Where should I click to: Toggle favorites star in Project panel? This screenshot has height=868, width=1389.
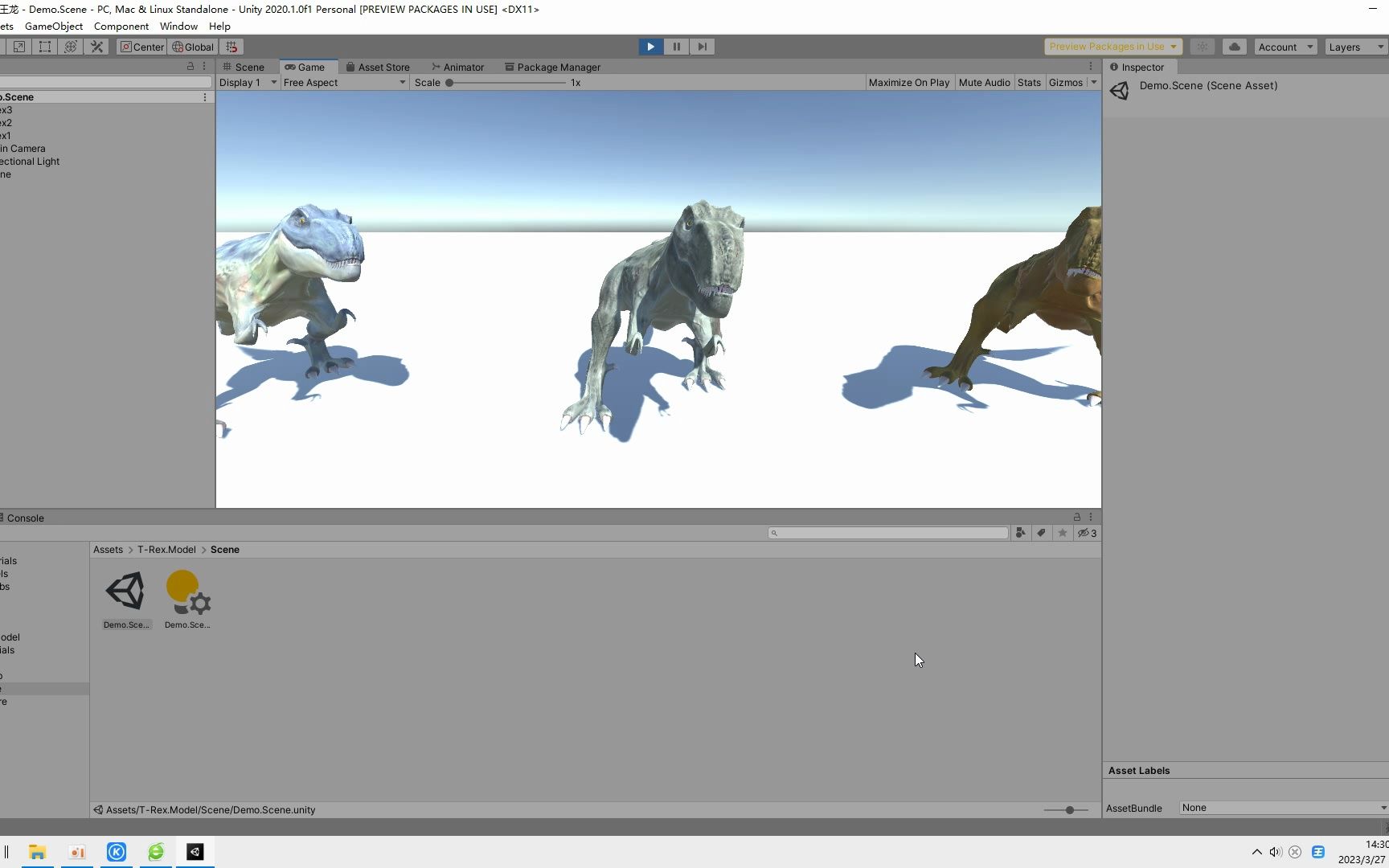[x=1062, y=533]
